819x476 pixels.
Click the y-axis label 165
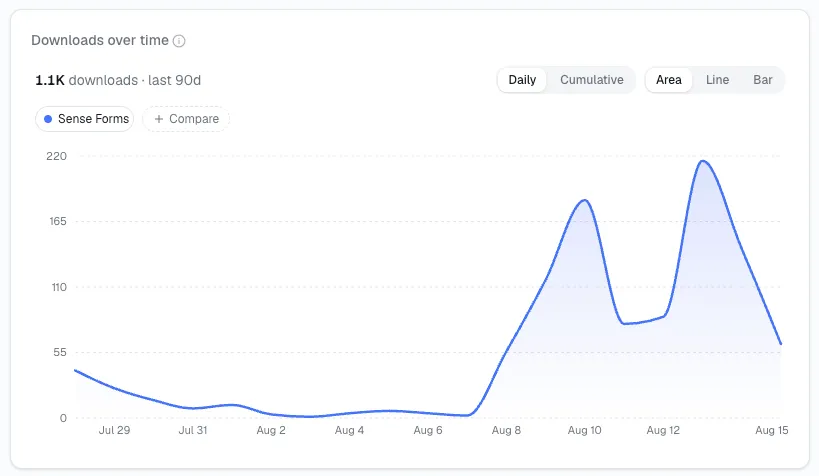pyautogui.click(x=58, y=222)
